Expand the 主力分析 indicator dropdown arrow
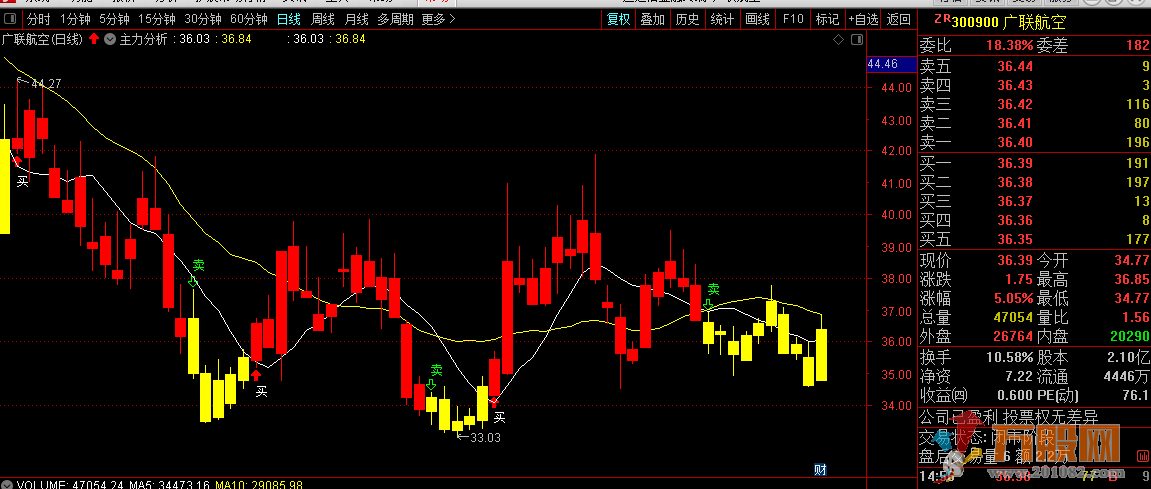Viewport: 1151px width, 489px height. click(109, 39)
